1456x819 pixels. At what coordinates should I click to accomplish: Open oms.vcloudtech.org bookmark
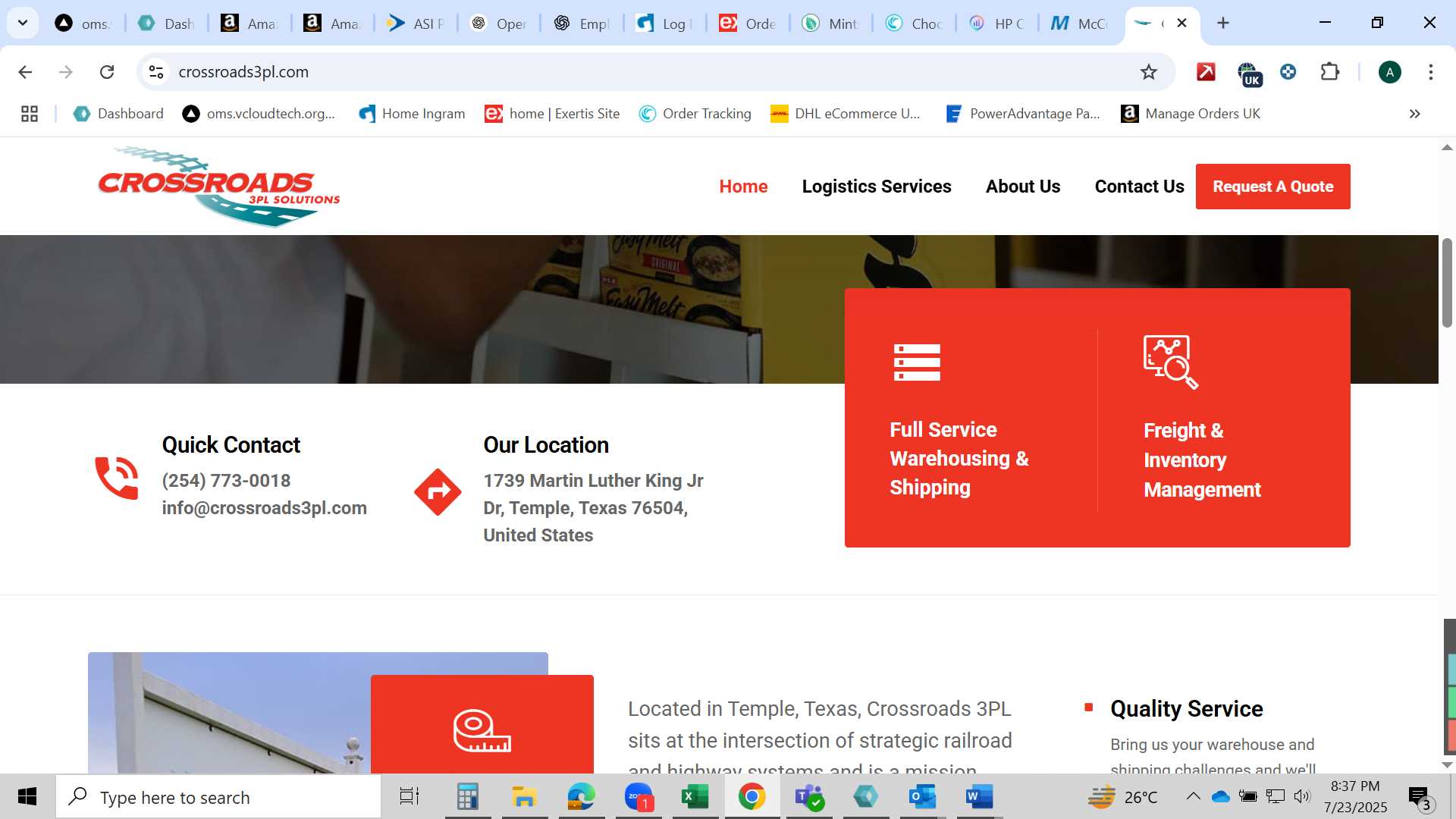coord(259,114)
